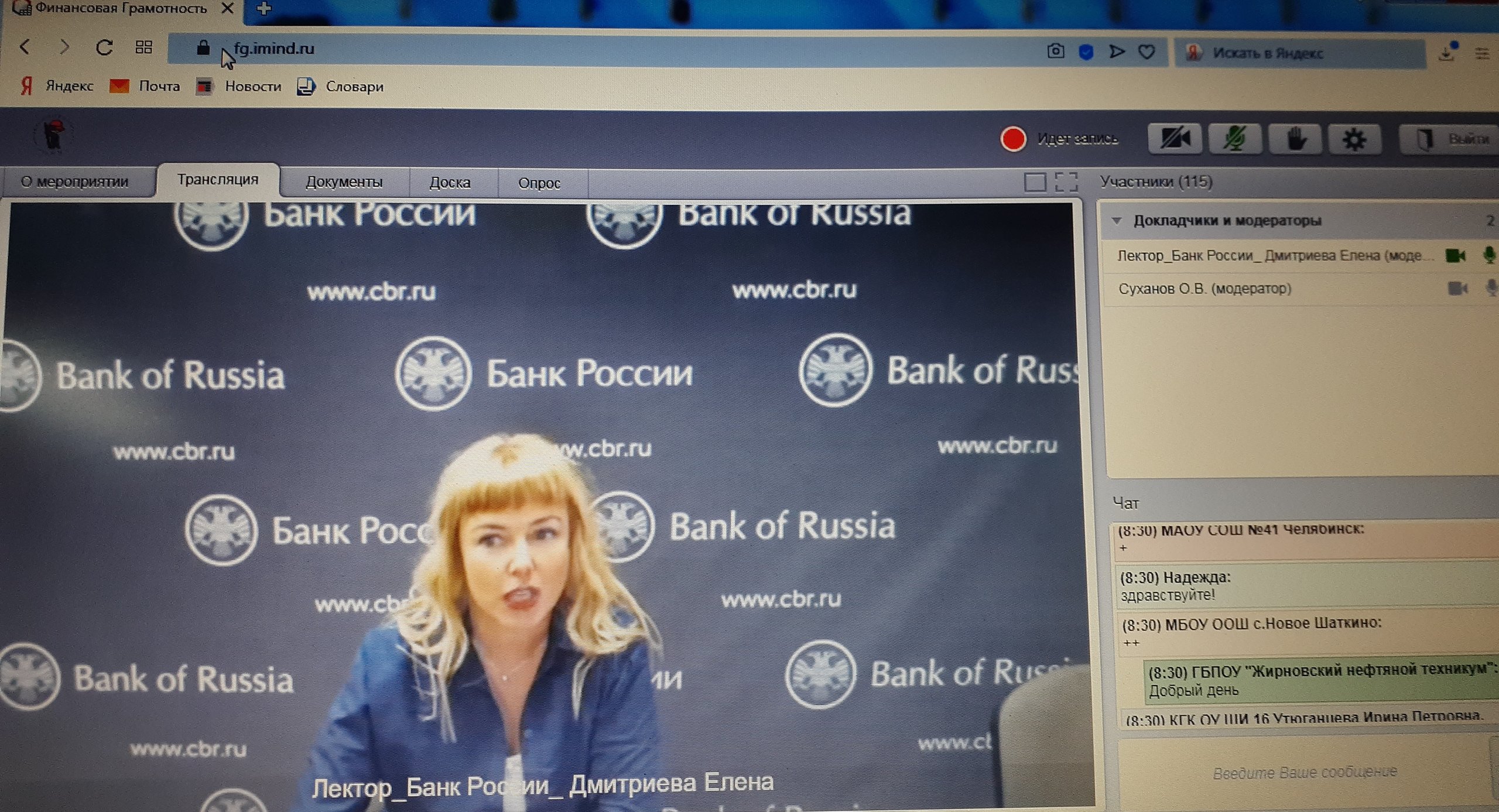The height and width of the screenshot is (812, 1499).
Task: Click the browser reload icon
Action: click(104, 47)
